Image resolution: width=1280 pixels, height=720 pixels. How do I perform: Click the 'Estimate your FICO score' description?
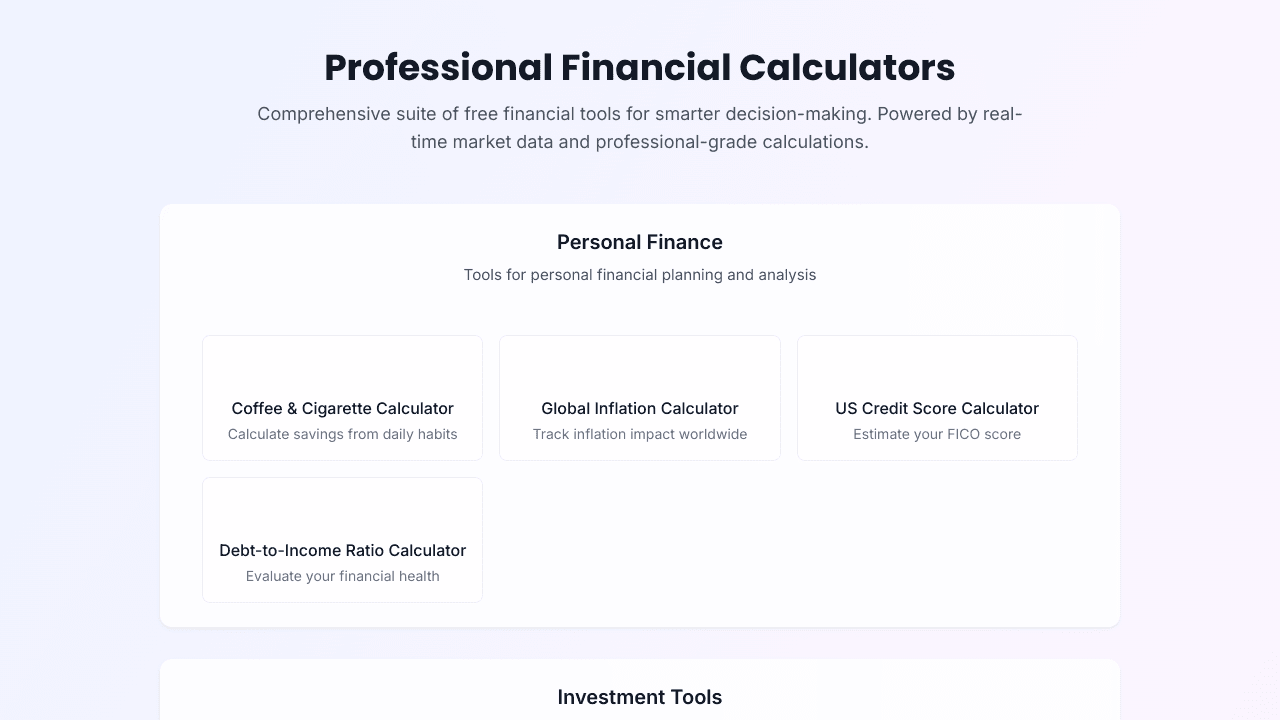pos(937,434)
